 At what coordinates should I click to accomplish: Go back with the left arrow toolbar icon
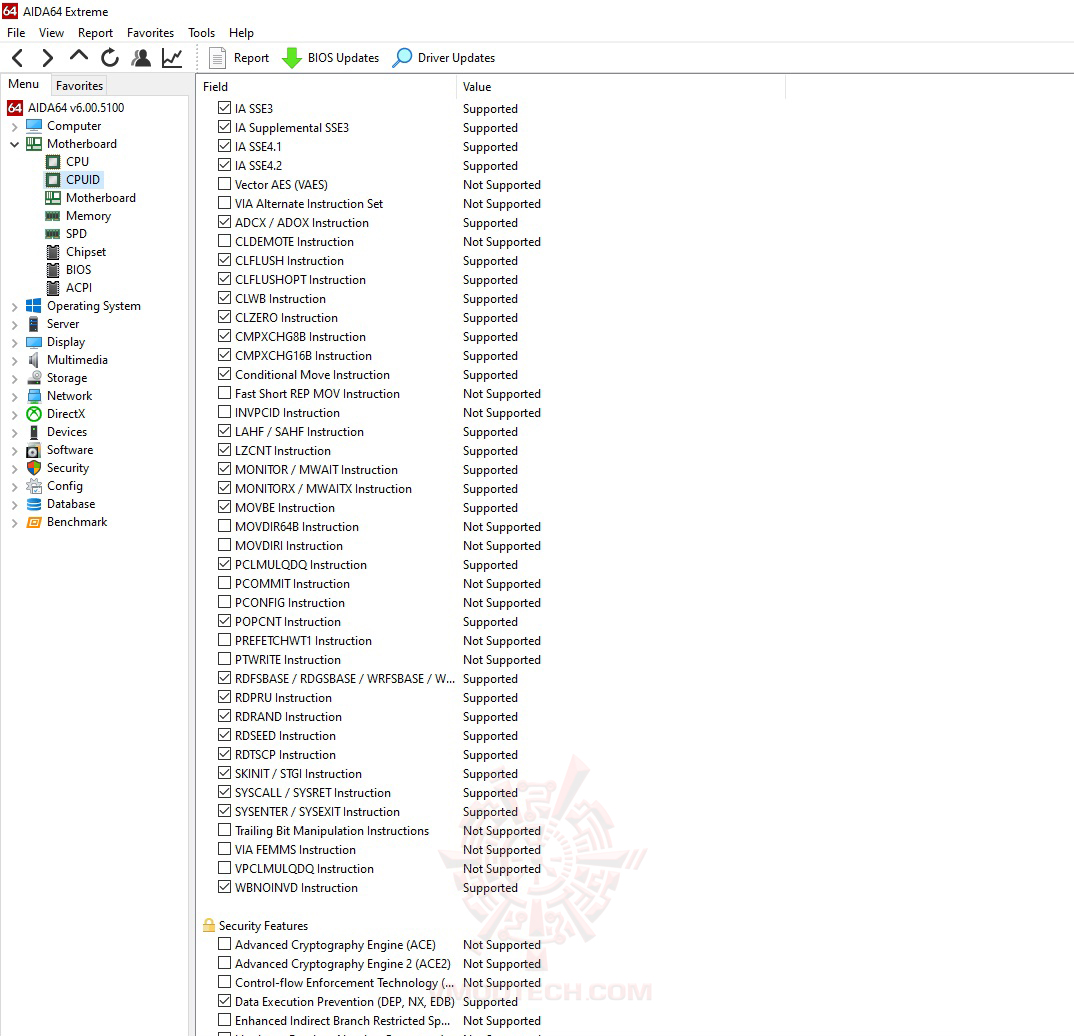pos(18,58)
